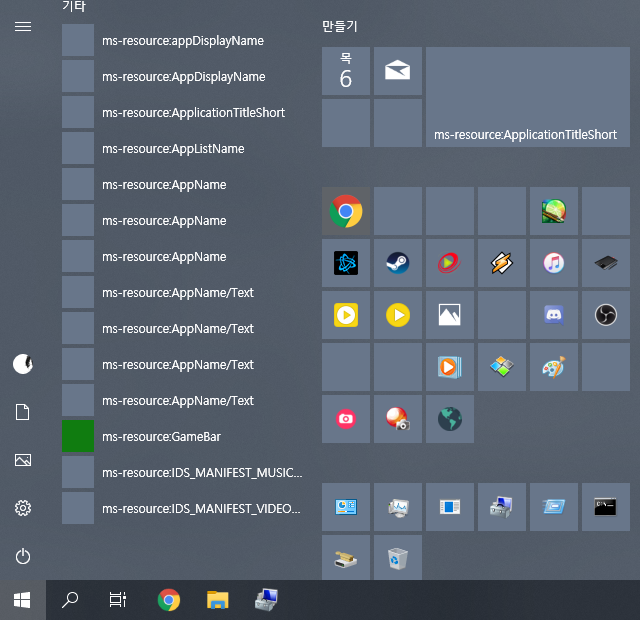This screenshot has width=640, height=620.
Task: Open ms-resource:IDS_MANIFEST_VIDEO... list entry
Action: point(184,508)
